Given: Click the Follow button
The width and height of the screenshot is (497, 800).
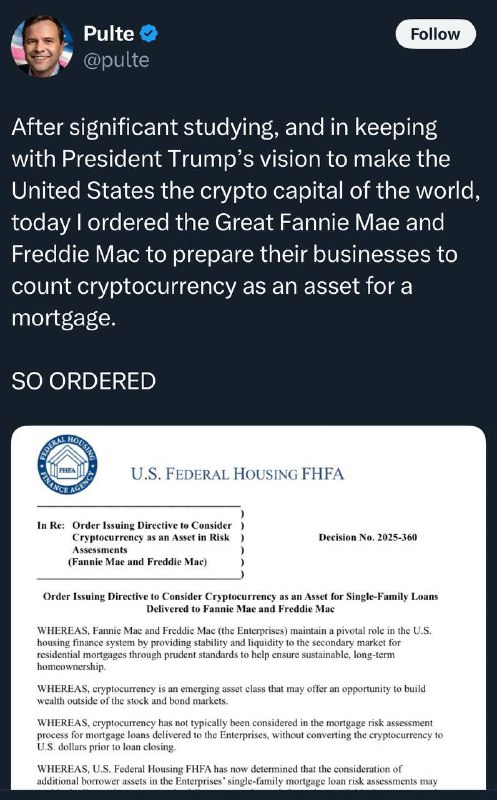Looking at the screenshot, I should [435, 34].
